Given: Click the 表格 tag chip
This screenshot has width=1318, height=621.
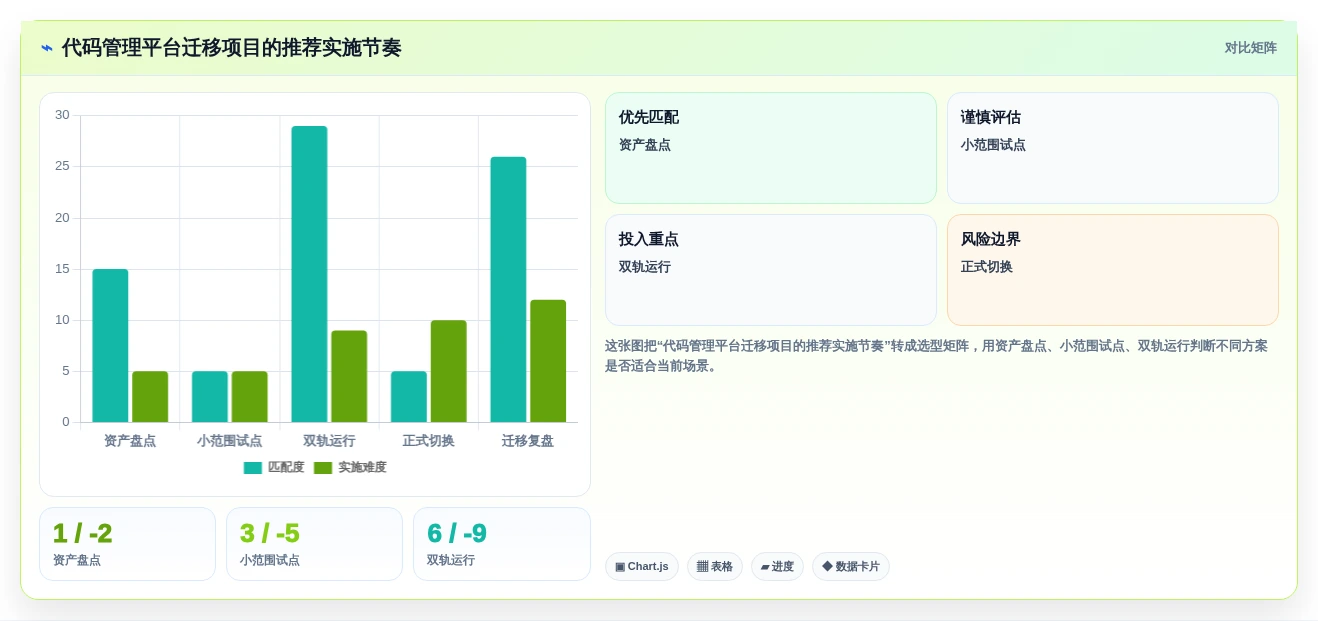Looking at the screenshot, I should (x=715, y=567).
